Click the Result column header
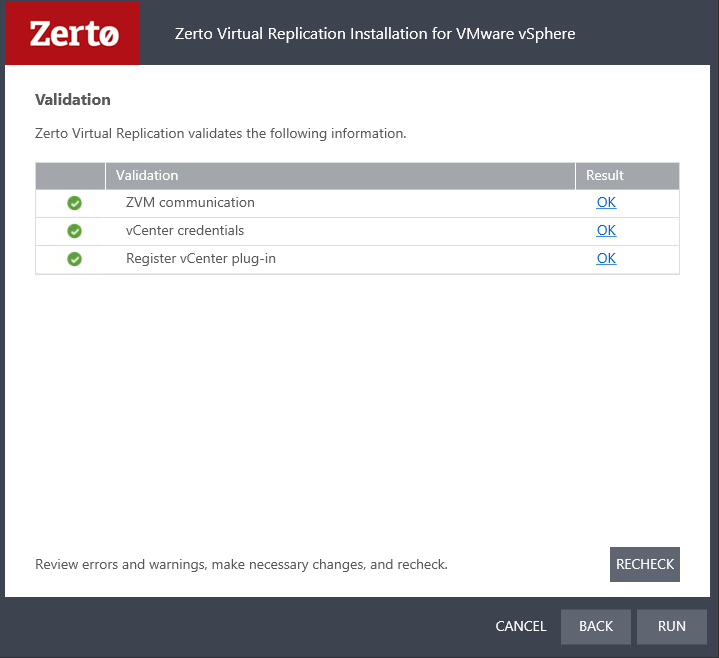Screen dimensions: 719x658 click(x=605, y=175)
